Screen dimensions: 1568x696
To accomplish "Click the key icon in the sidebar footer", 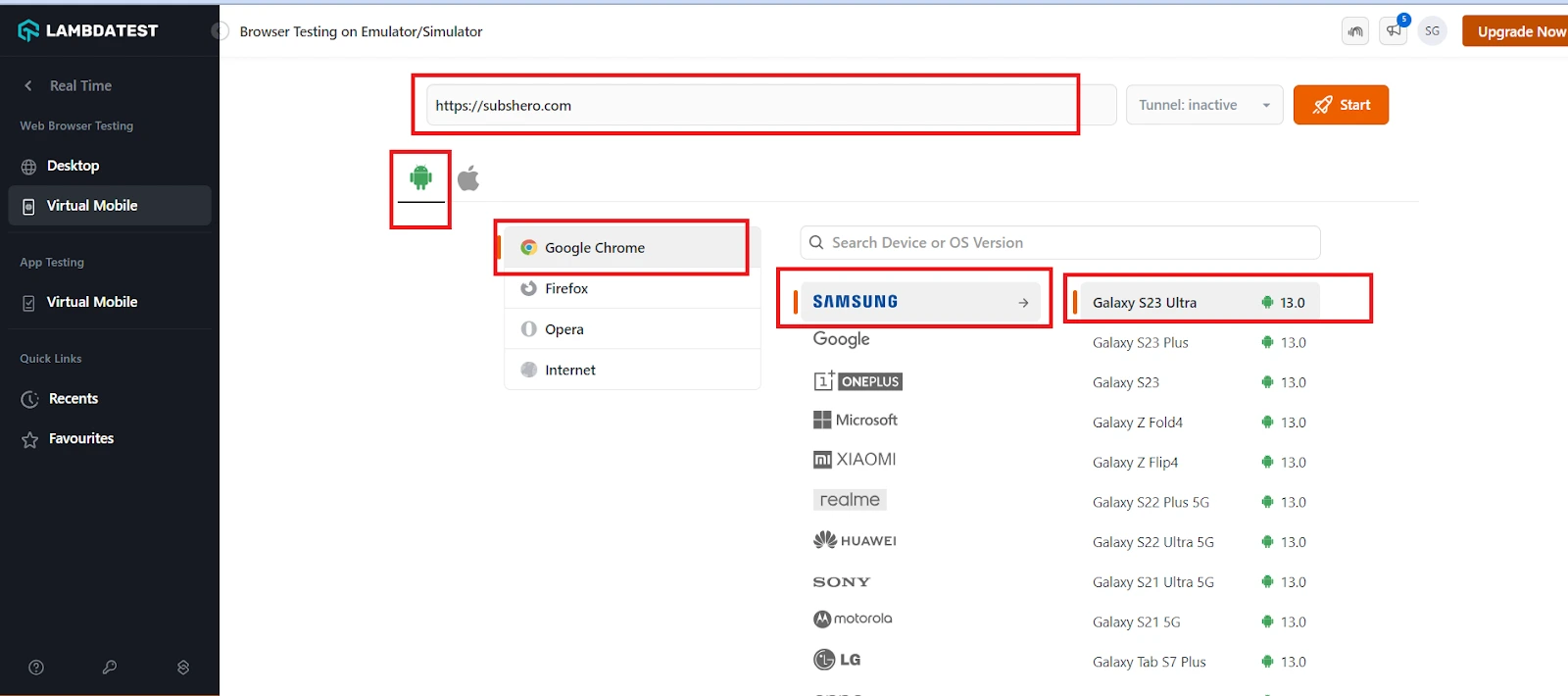I will point(110,668).
